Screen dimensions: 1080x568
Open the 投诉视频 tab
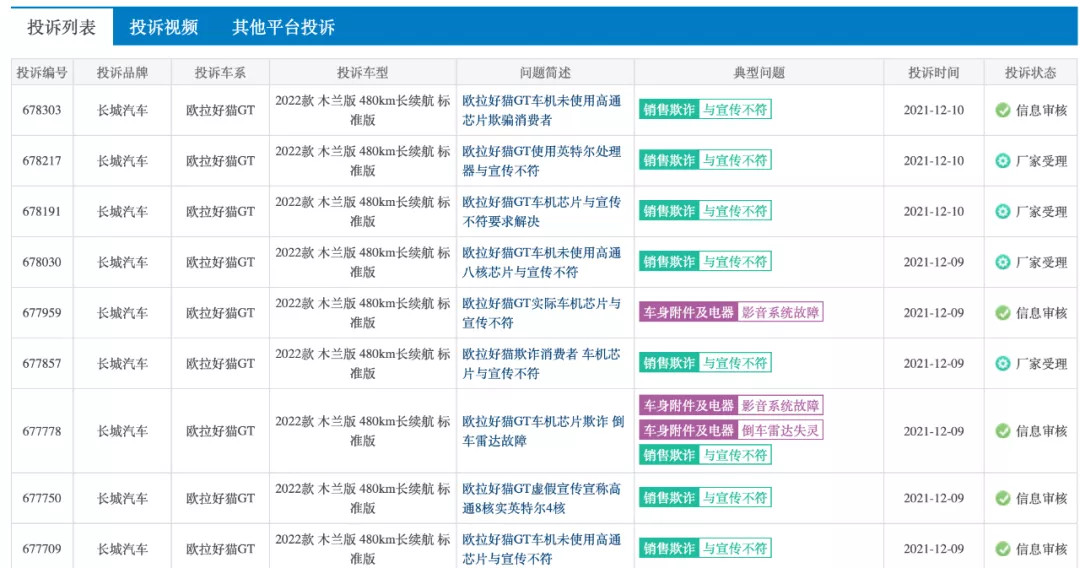pyautogui.click(x=164, y=27)
